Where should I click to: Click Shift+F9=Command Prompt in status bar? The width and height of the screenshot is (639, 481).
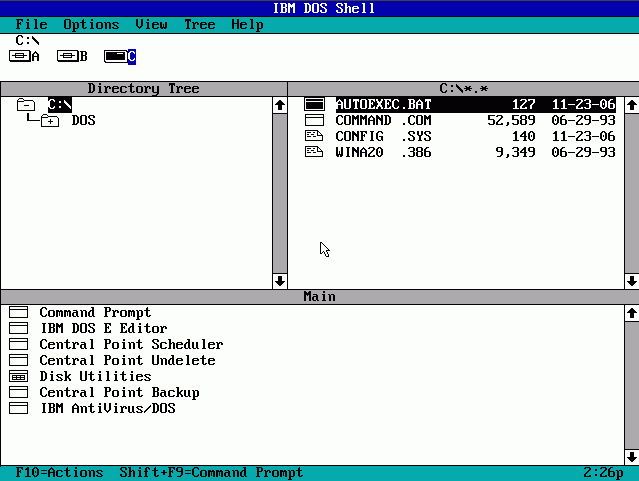tap(211, 472)
